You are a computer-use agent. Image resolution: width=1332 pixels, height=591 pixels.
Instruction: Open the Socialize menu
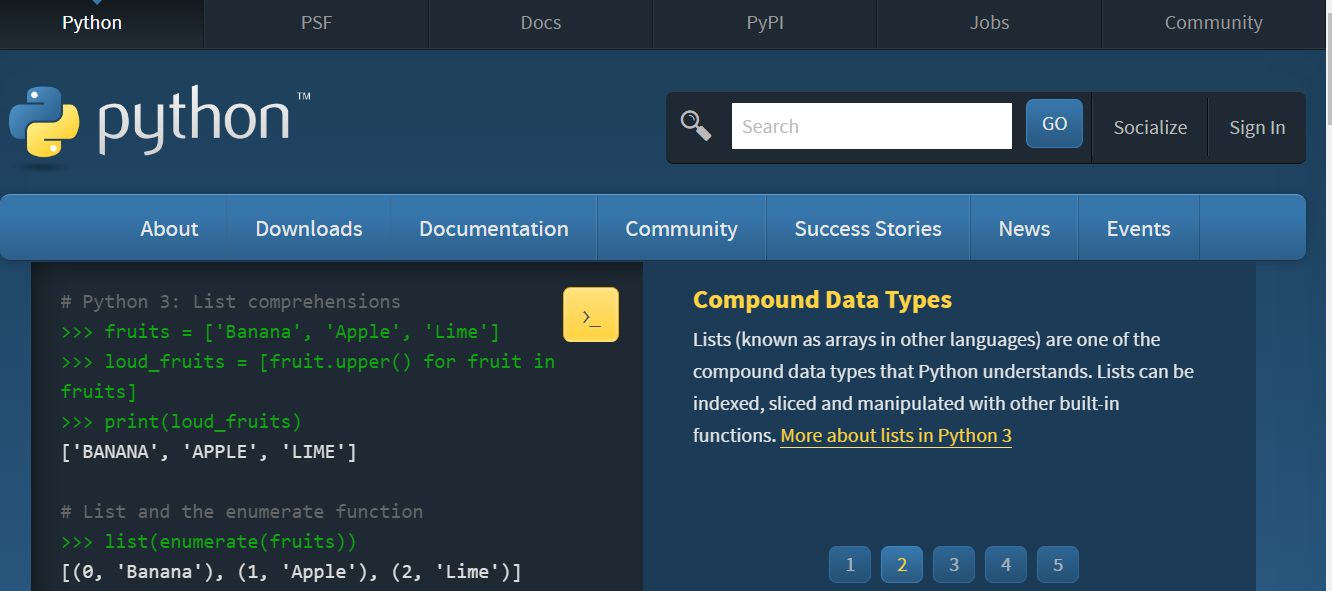point(1150,127)
